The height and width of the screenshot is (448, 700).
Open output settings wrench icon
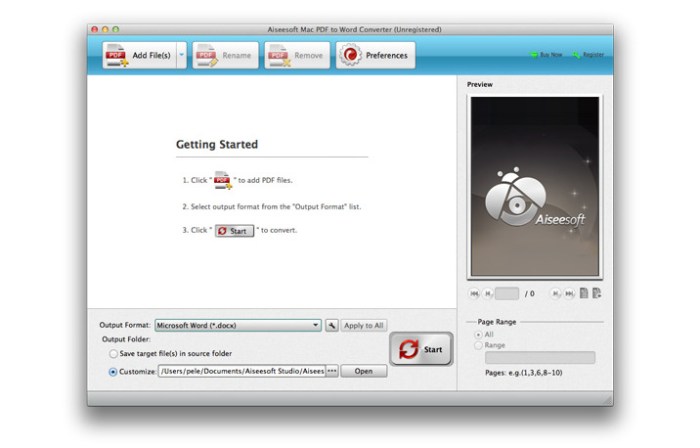[x=332, y=325]
